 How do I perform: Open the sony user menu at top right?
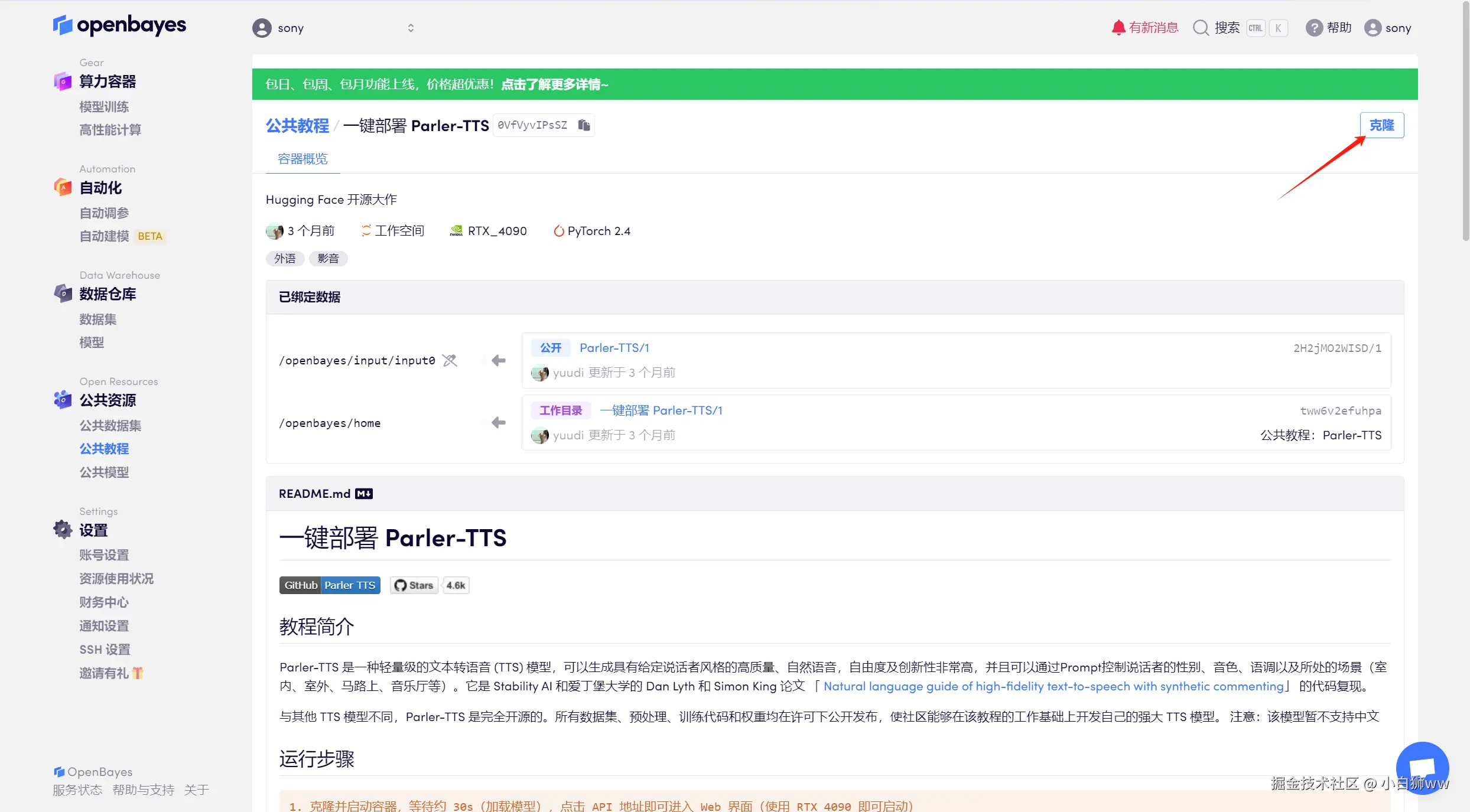(1387, 28)
